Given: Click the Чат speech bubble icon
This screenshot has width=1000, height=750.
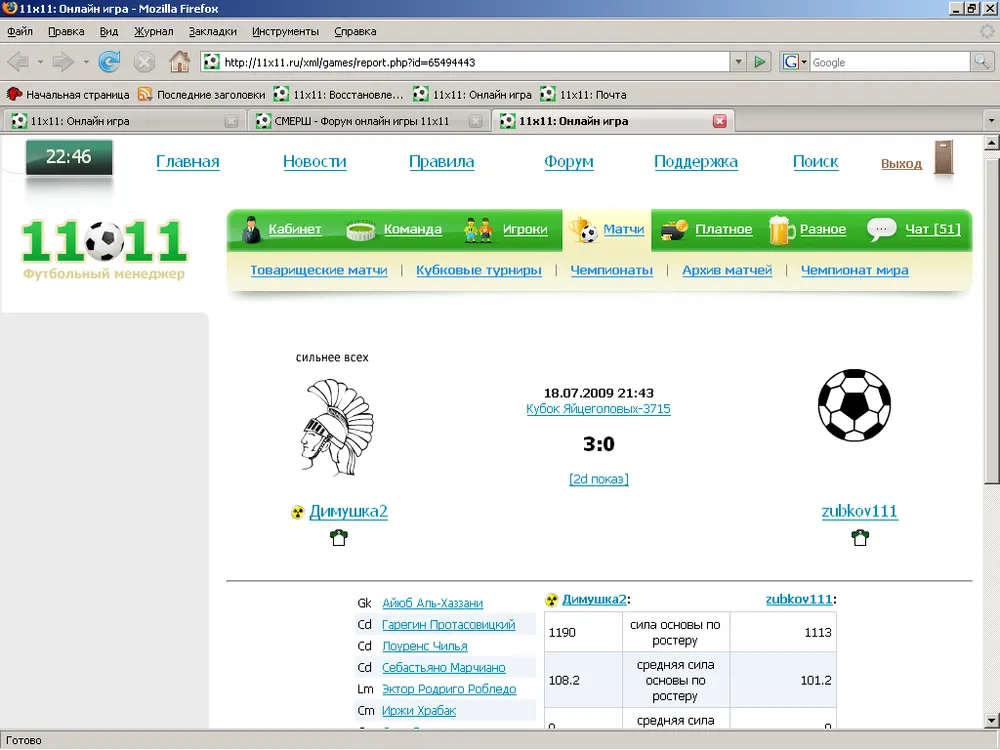Looking at the screenshot, I should pyautogui.click(x=881, y=230).
